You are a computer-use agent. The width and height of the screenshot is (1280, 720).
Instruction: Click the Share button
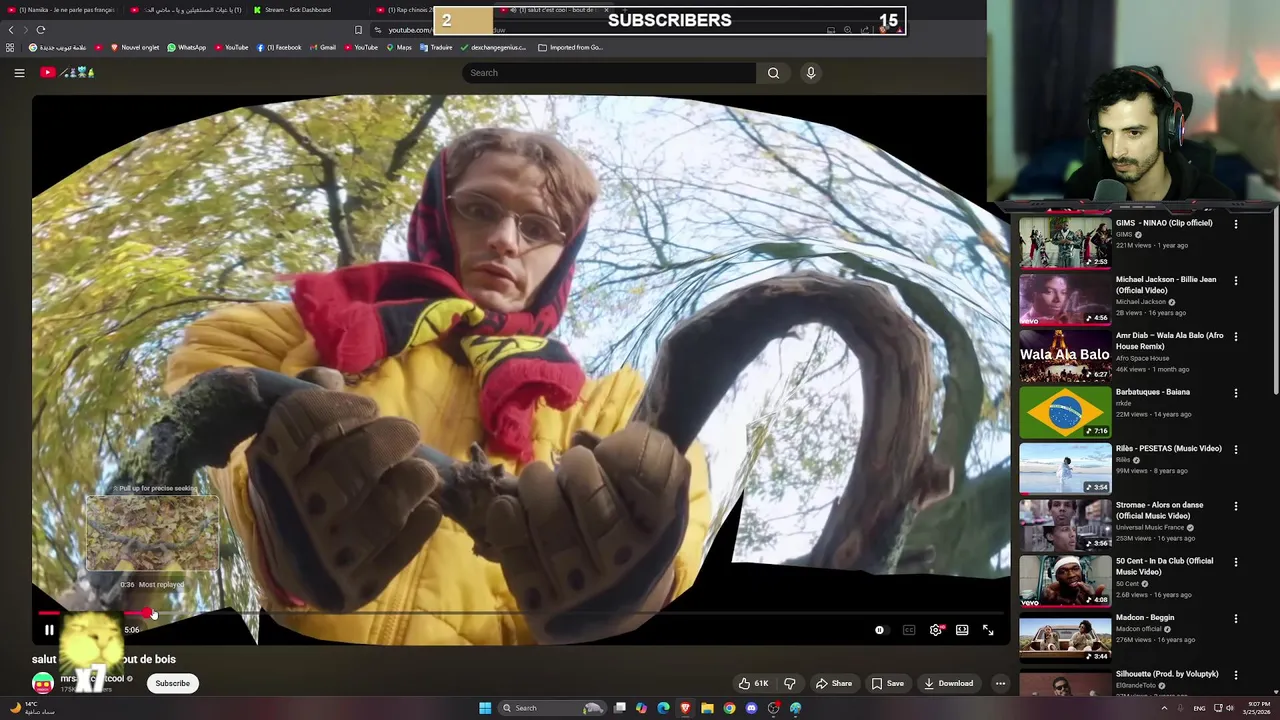pos(834,684)
